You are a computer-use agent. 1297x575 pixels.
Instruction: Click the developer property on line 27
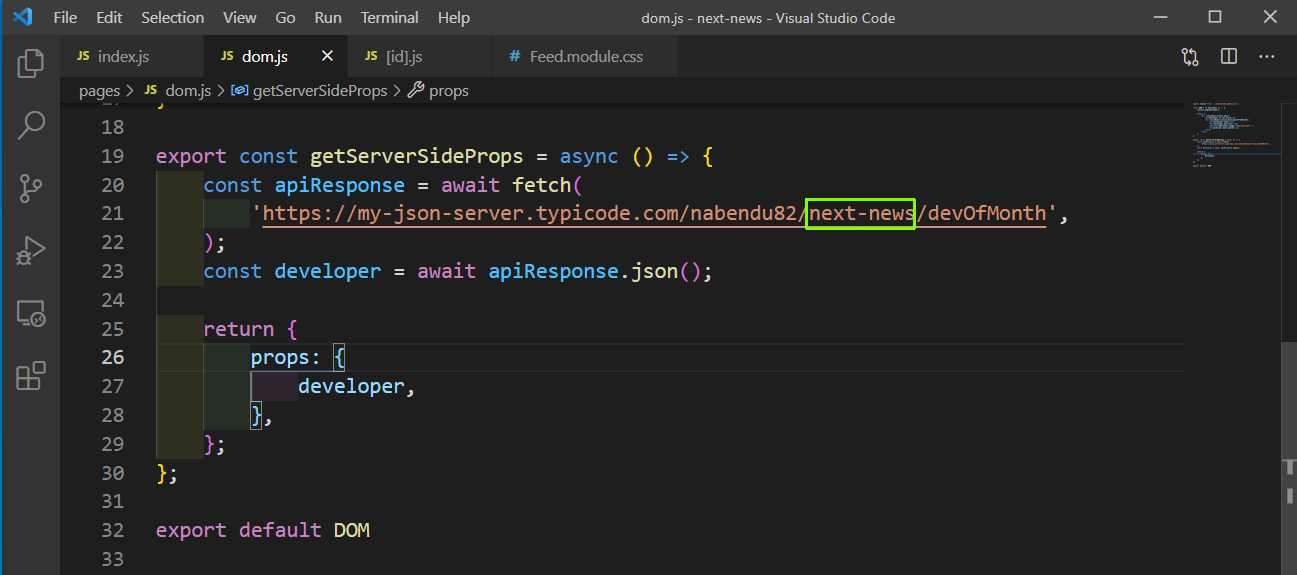[x=351, y=387]
